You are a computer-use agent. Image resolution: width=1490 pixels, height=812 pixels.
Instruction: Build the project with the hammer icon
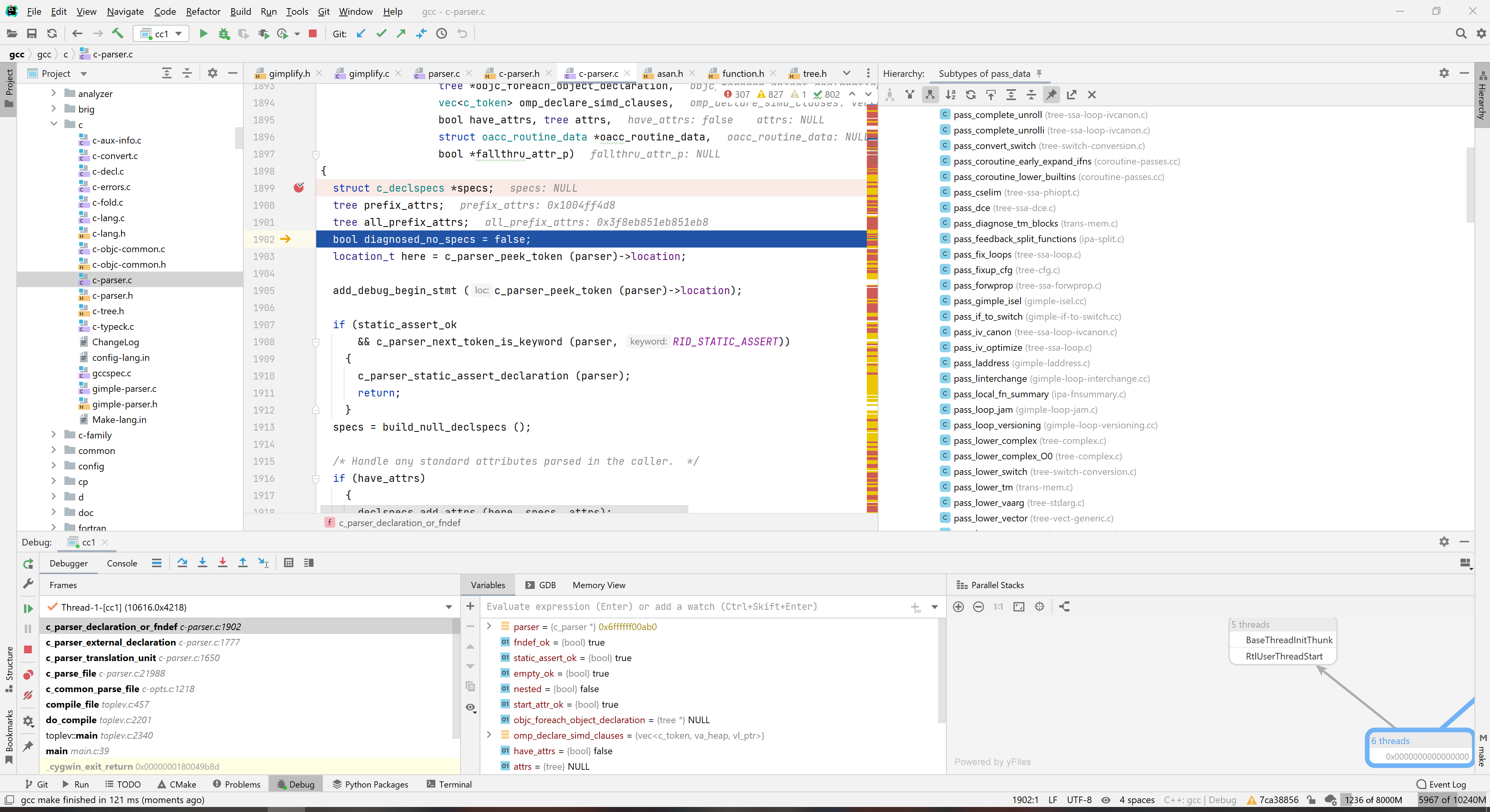(118, 33)
